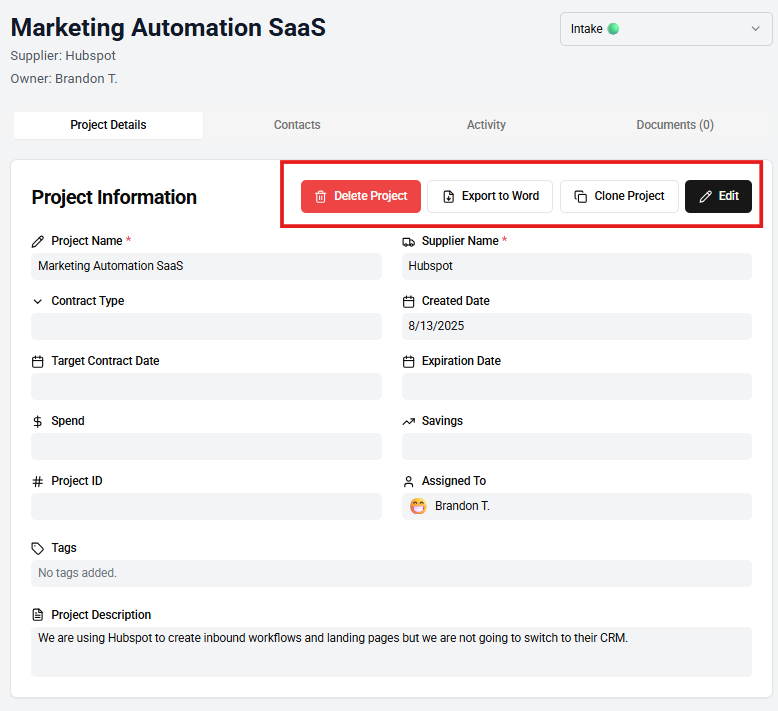Go to the Documents (0) tab

(675, 125)
